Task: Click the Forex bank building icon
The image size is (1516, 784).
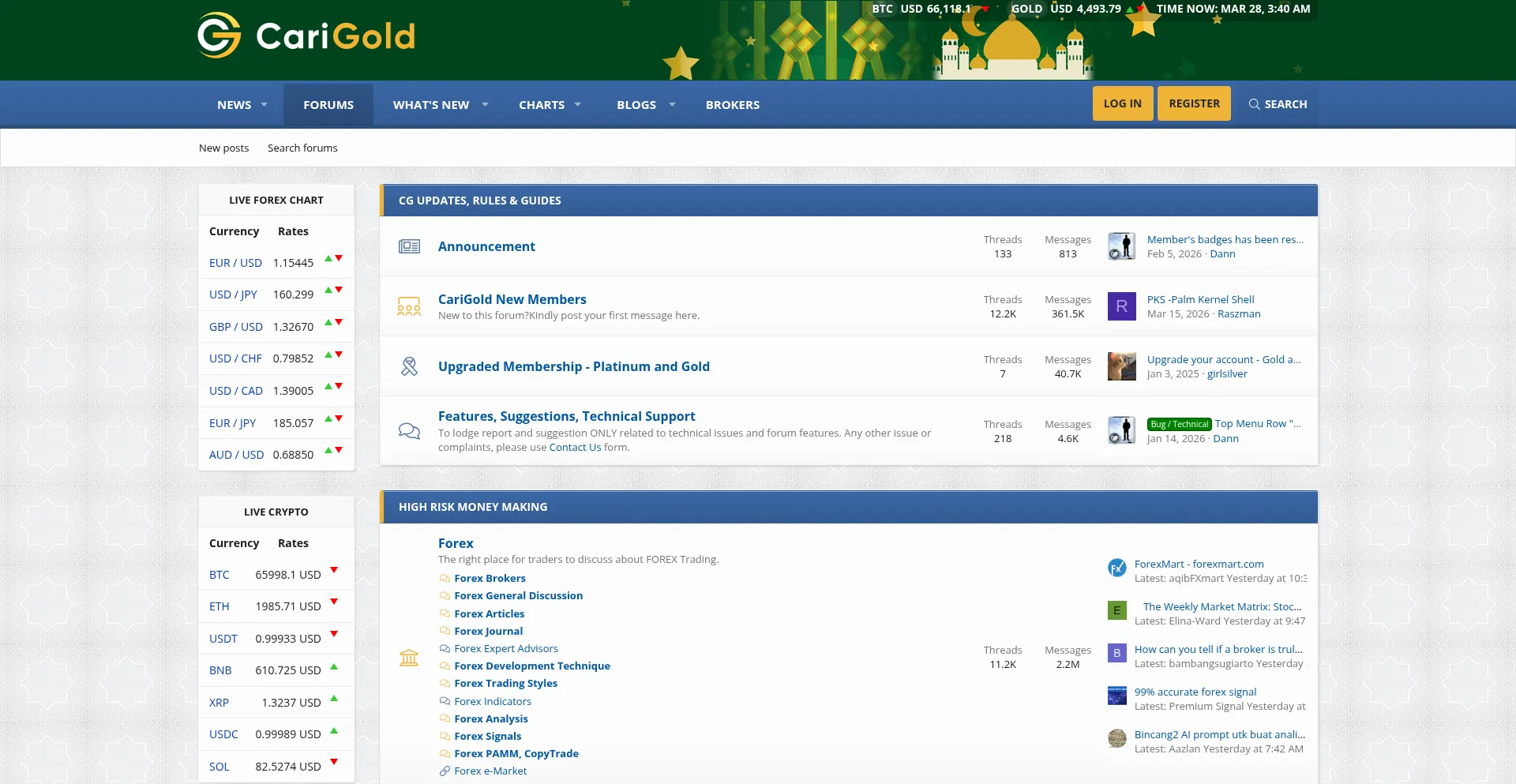Action: point(409,657)
